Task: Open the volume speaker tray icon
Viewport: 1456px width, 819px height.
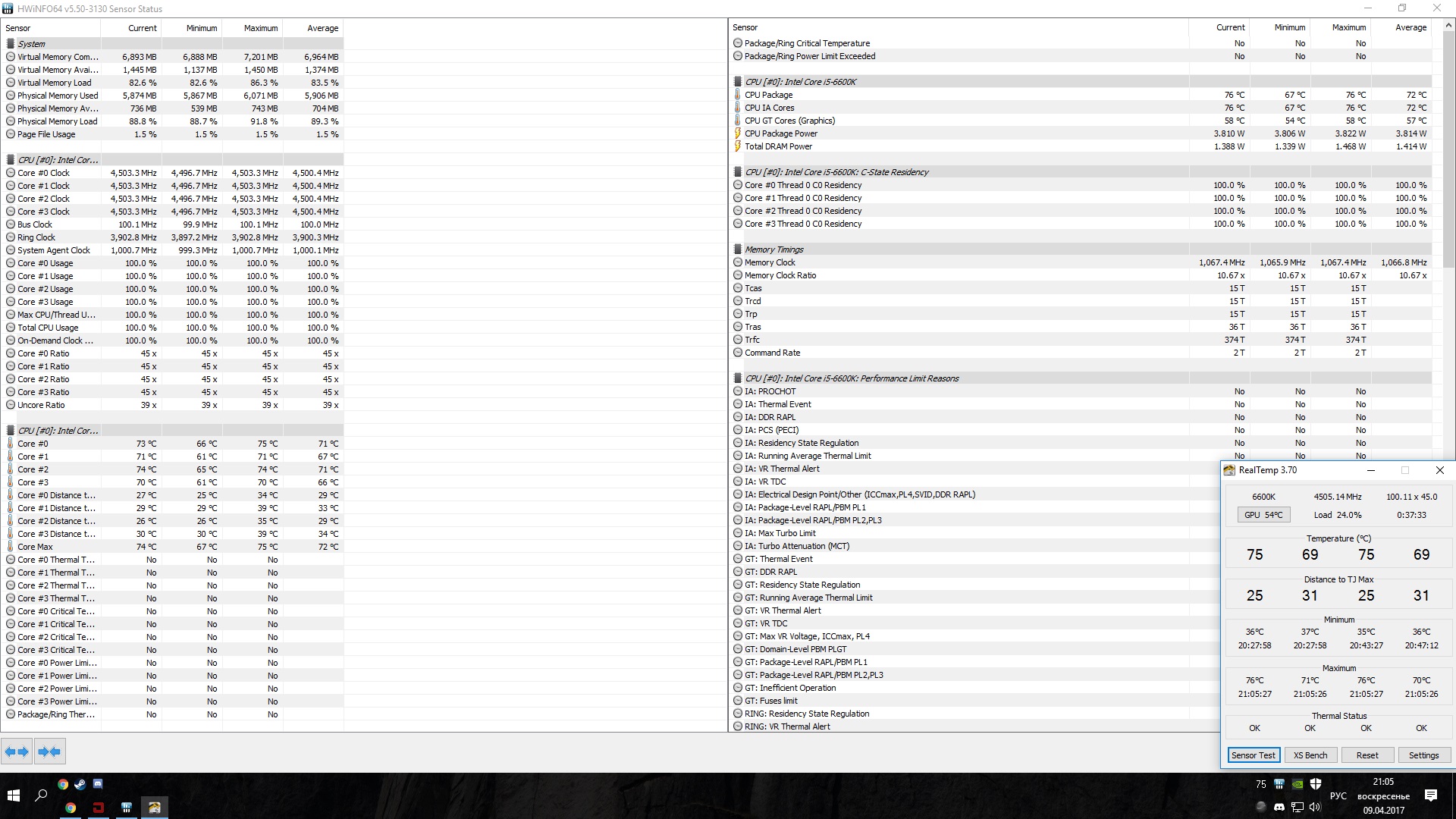Action: pos(1316,807)
